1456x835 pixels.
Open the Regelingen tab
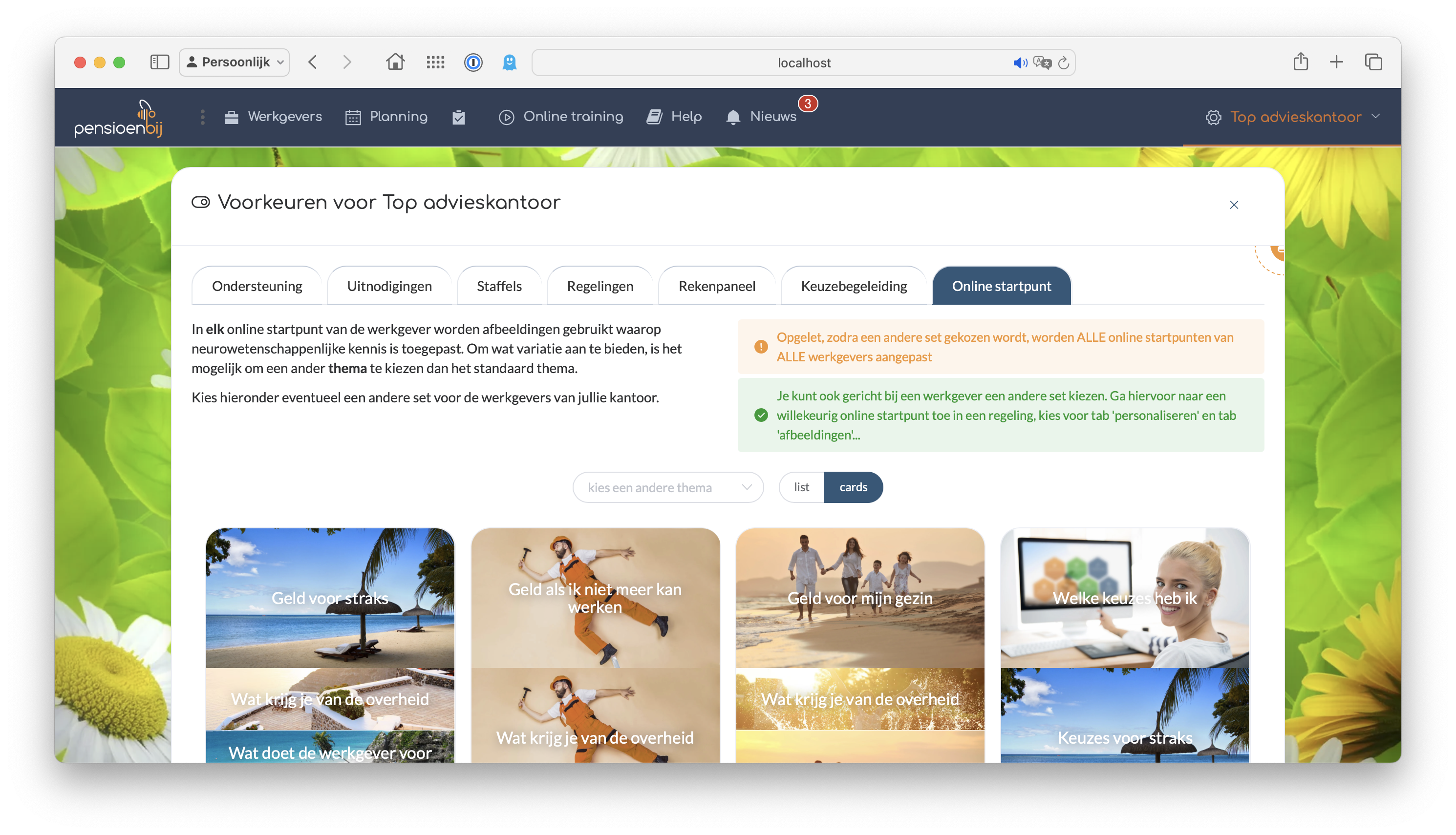click(600, 286)
